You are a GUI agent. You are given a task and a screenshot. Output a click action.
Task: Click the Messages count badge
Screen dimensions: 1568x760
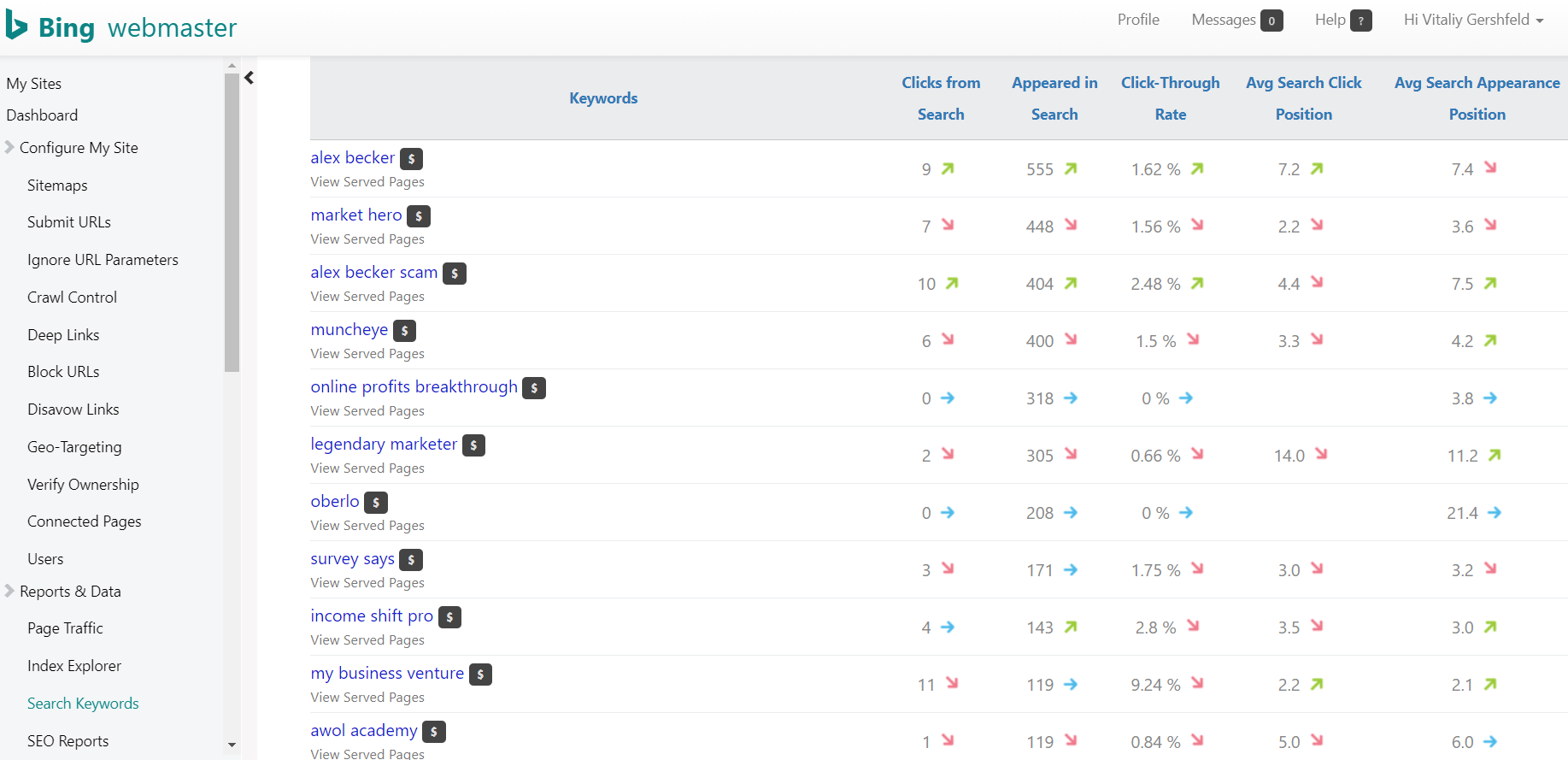coord(1271,21)
